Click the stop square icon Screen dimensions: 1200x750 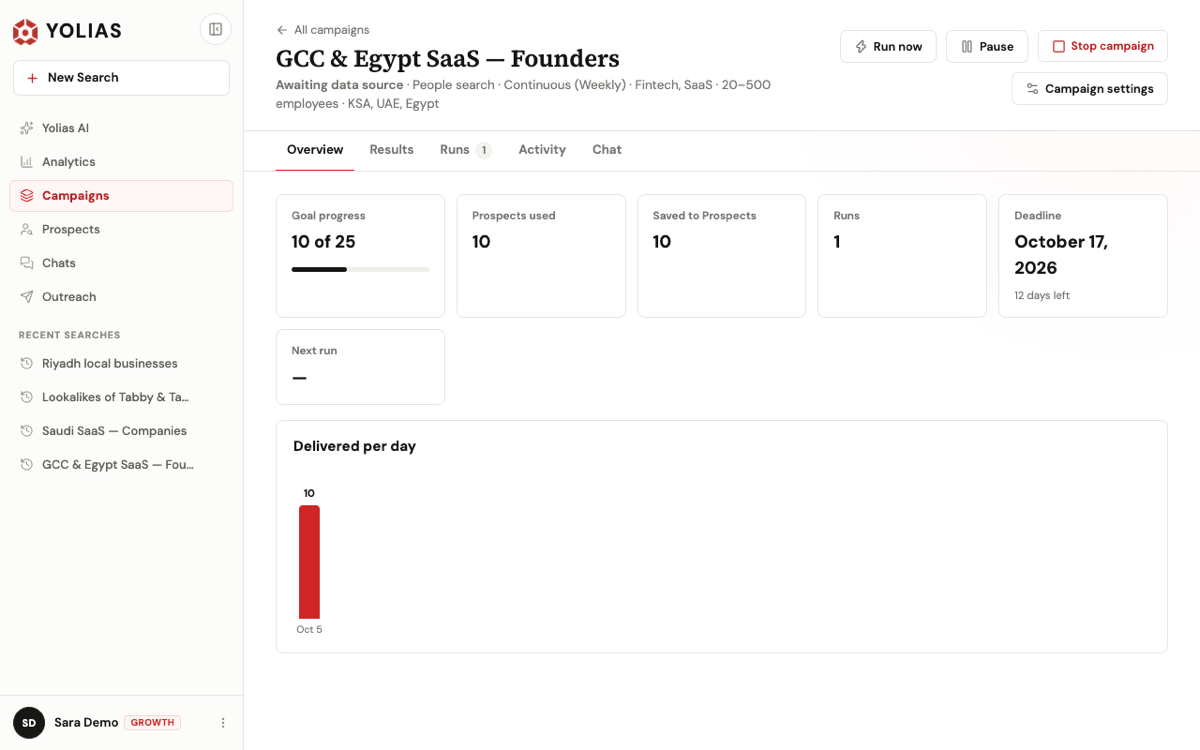(1058, 46)
